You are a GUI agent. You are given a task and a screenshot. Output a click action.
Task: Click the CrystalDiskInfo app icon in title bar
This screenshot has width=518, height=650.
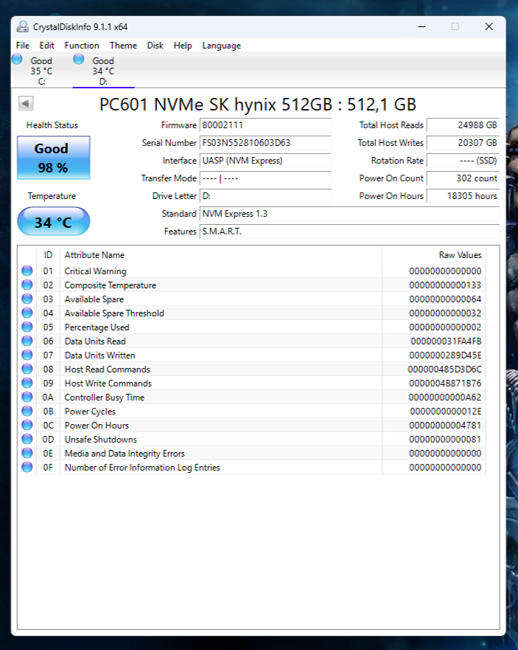pos(23,27)
